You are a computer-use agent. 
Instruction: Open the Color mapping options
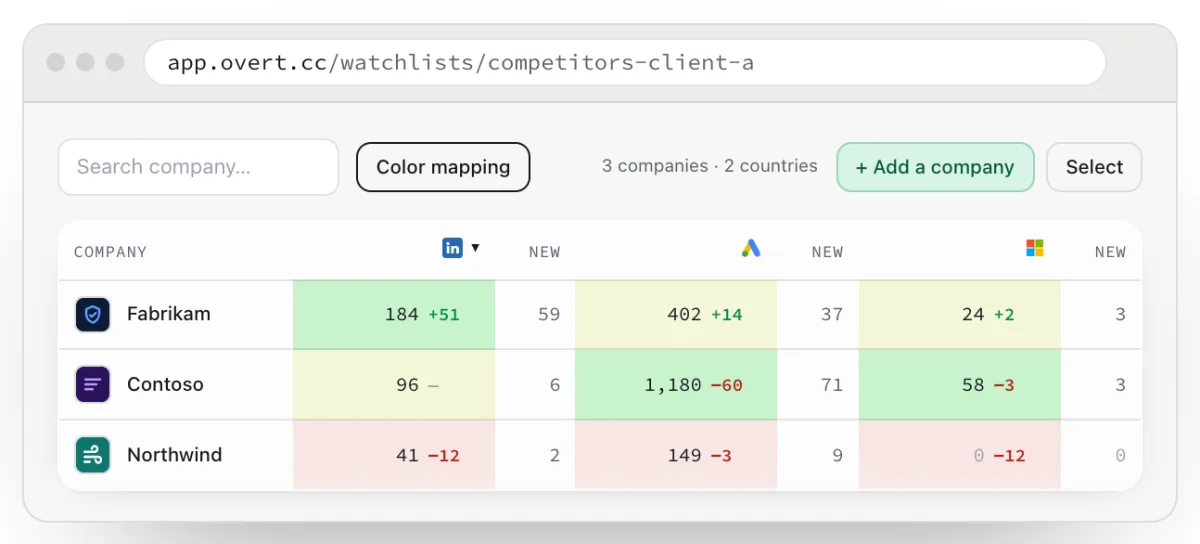(x=443, y=167)
